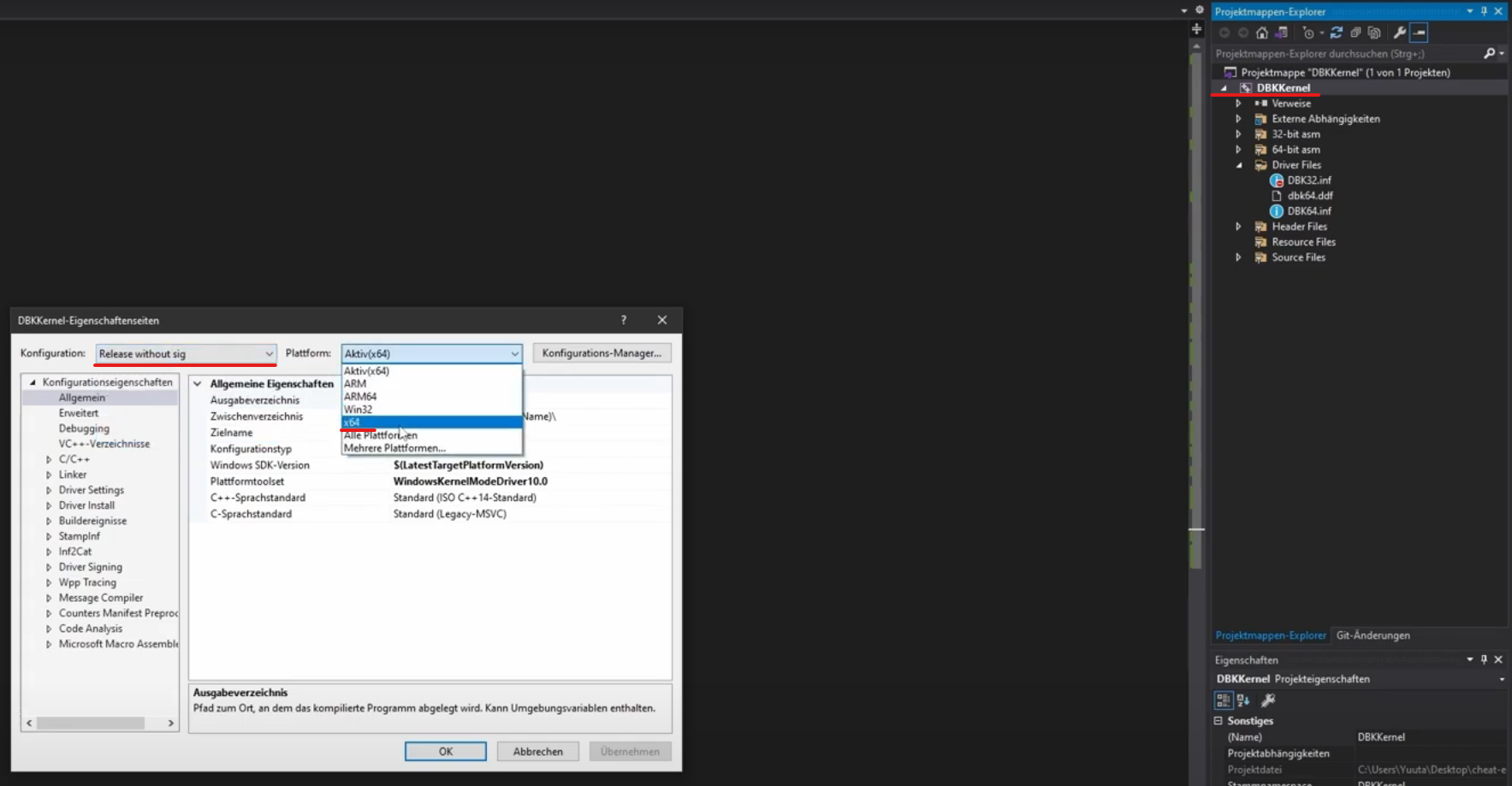
Task: Click the dbk64.ddf file icon
Action: pyautogui.click(x=1277, y=196)
